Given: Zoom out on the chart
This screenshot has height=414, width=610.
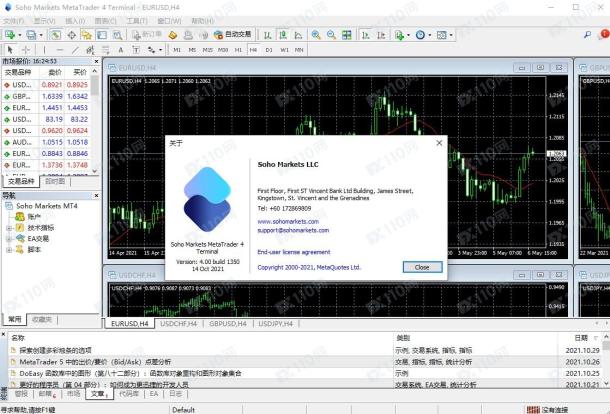Looking at the screenshot, I should coord(331,35).
